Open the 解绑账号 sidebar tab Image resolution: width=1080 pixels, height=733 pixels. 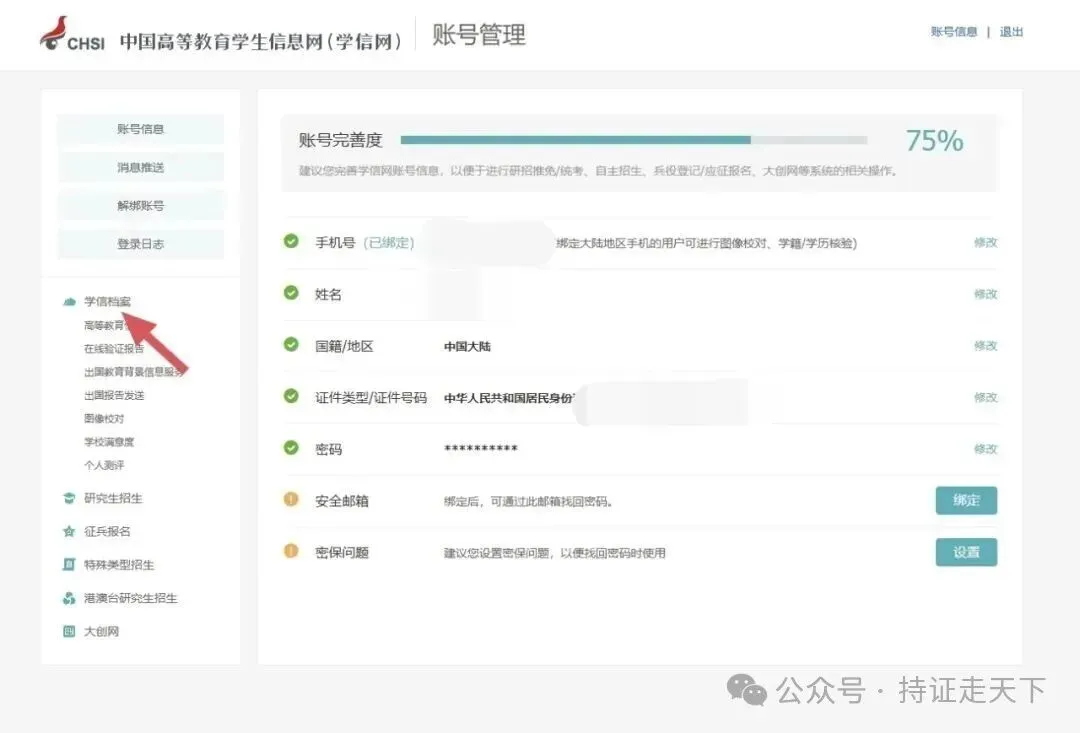click(x=141, y=205)
